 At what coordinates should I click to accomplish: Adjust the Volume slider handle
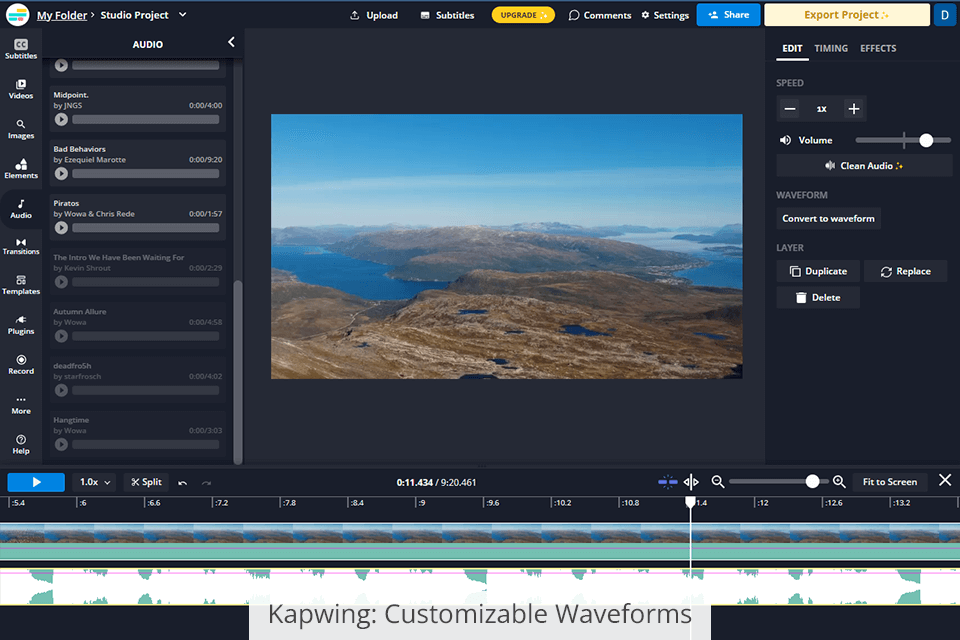[926, 140]
